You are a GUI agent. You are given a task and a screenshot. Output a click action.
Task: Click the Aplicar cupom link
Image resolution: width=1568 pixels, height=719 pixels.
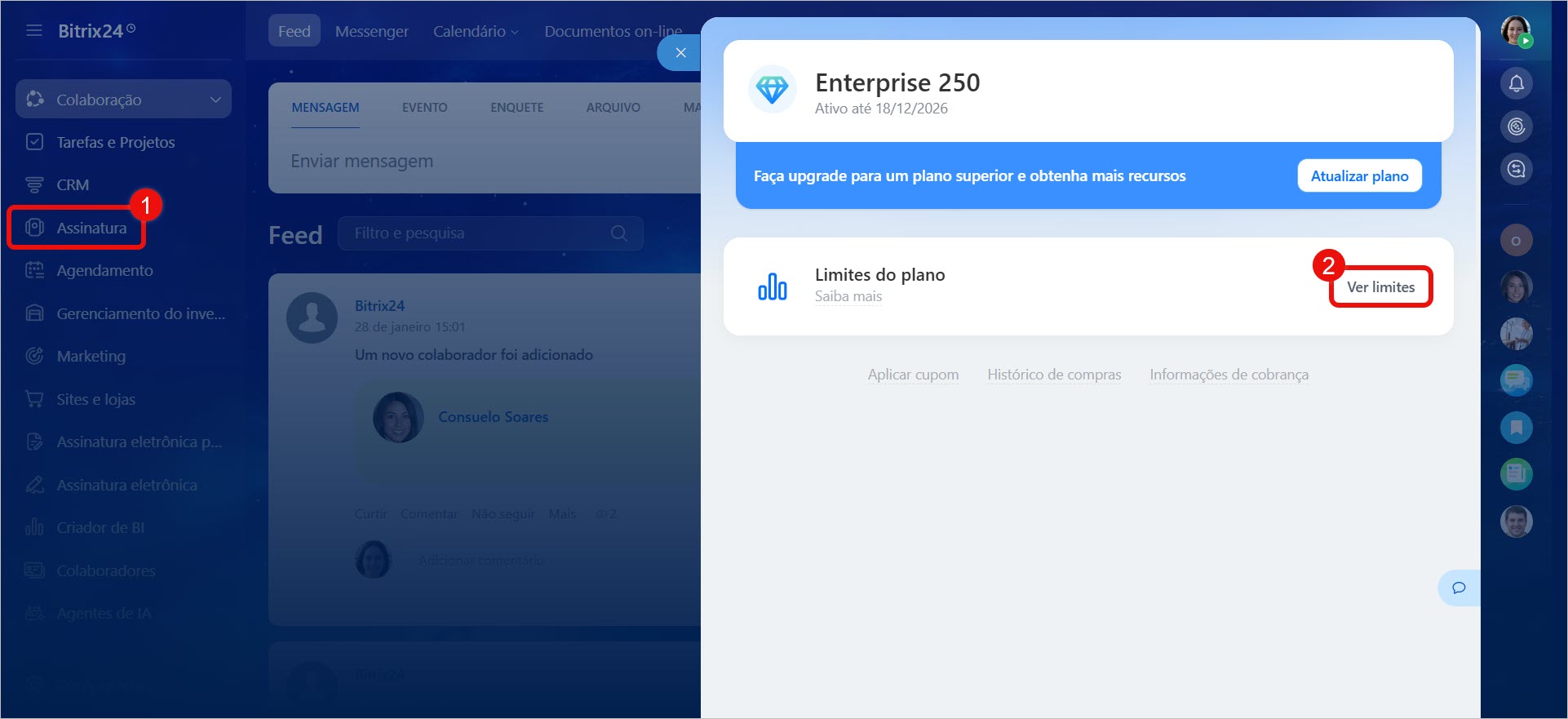click(913, 375)
